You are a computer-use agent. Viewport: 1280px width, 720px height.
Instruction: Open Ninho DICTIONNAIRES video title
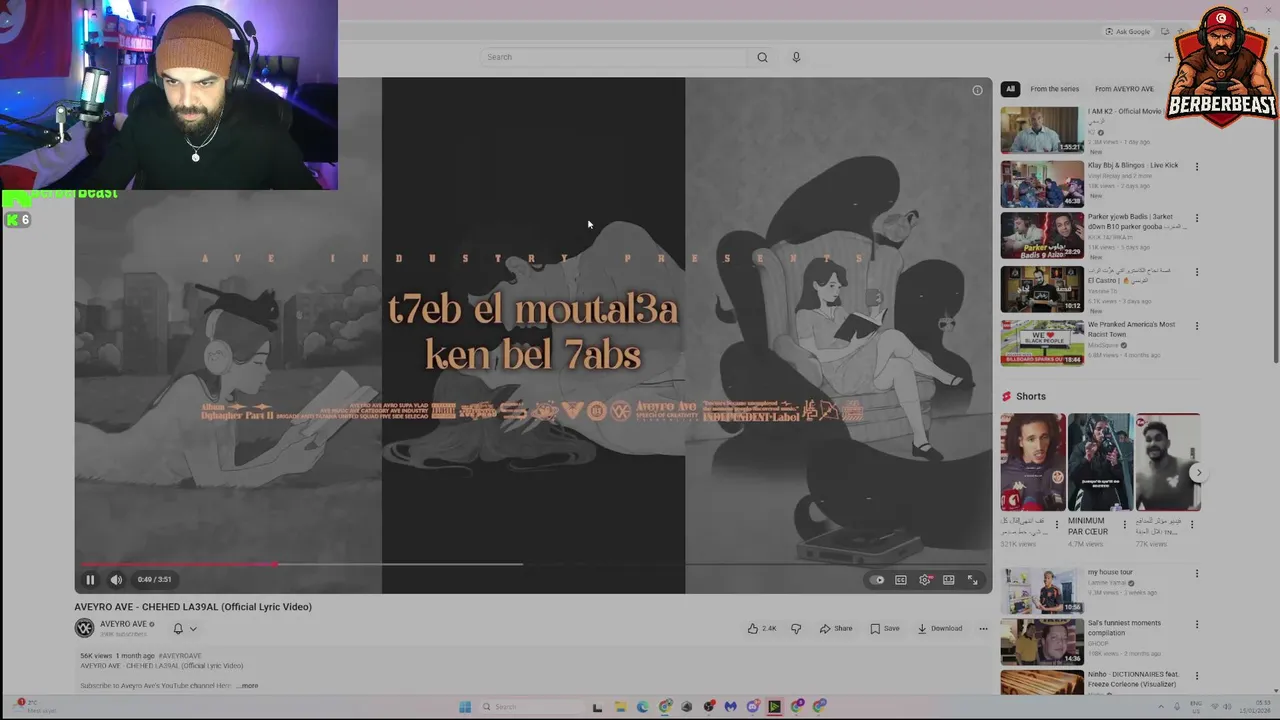[1136, 679]
